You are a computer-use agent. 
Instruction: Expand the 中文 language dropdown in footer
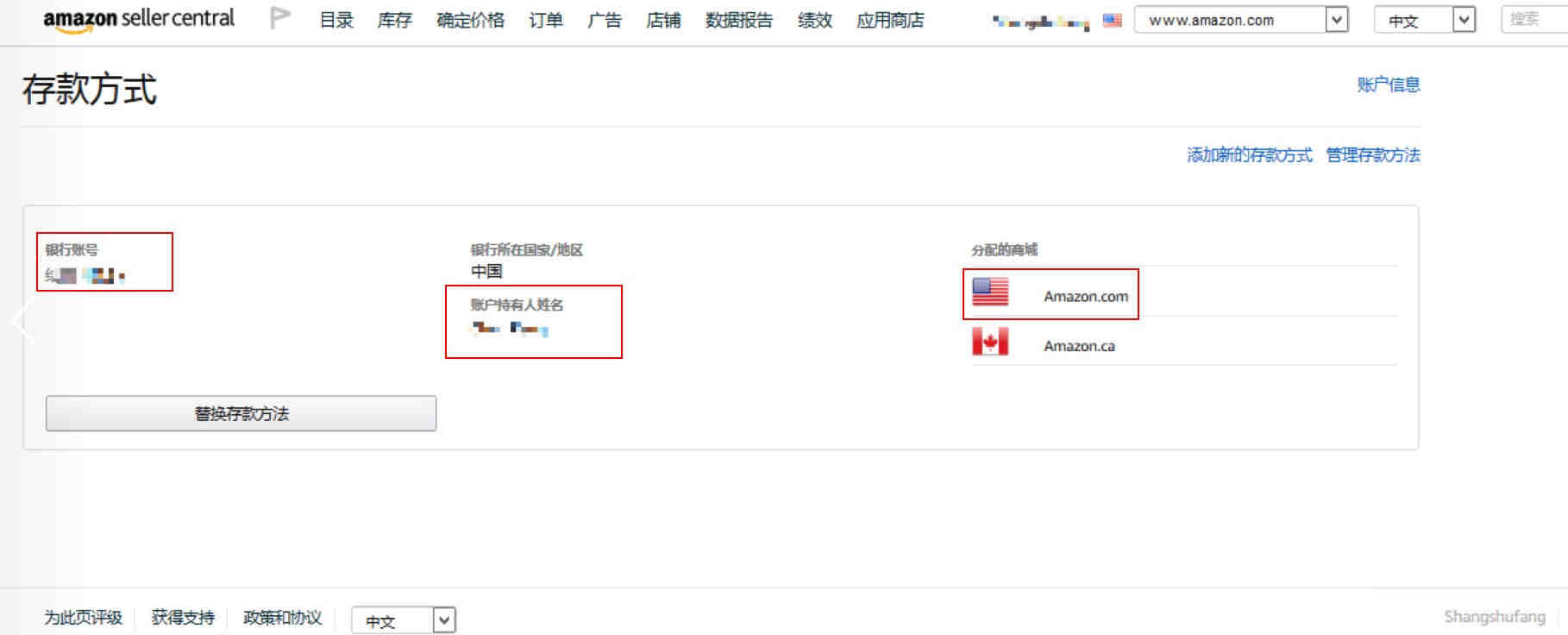coord(404,620)
